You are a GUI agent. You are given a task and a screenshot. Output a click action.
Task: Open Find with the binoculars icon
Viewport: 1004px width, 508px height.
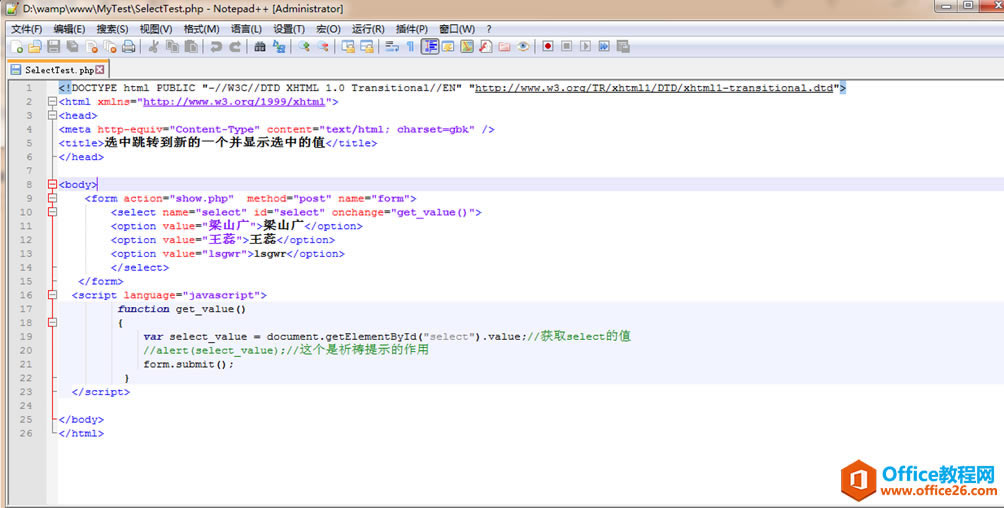click(260, 46)
